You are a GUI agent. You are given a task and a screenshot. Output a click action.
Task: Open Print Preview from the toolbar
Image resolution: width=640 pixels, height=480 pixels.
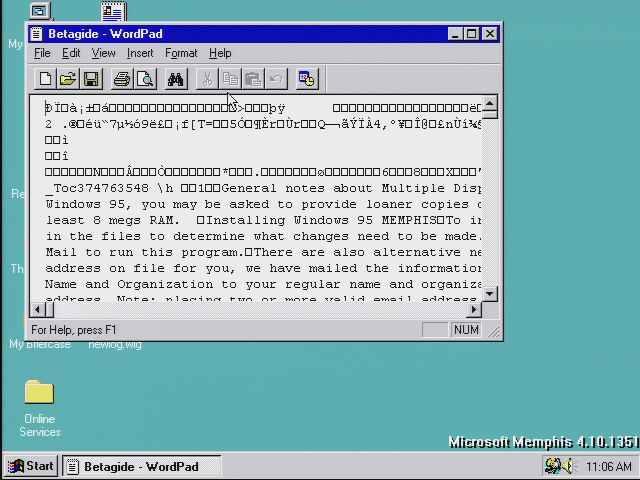(x=145, y=79)
